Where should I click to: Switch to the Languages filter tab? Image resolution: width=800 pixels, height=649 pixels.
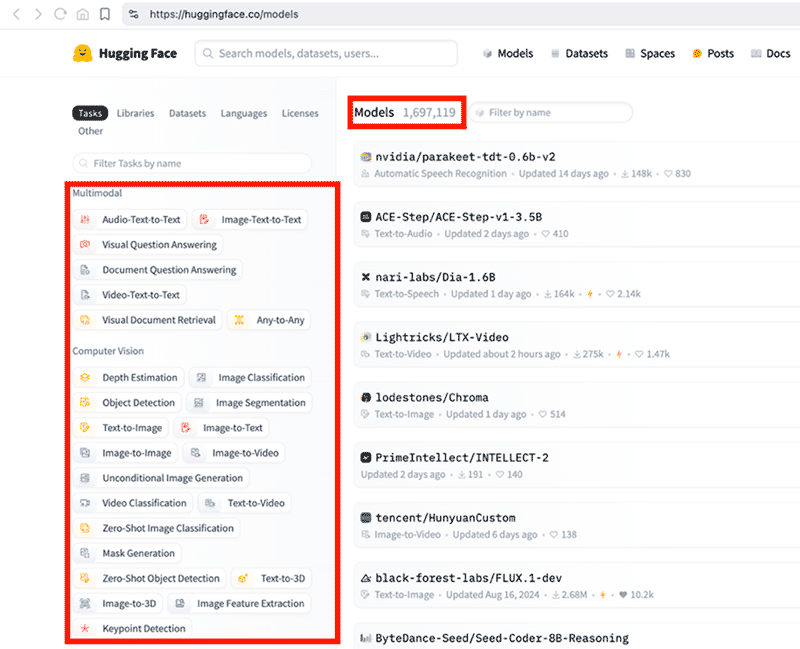(x=244, y=113)
